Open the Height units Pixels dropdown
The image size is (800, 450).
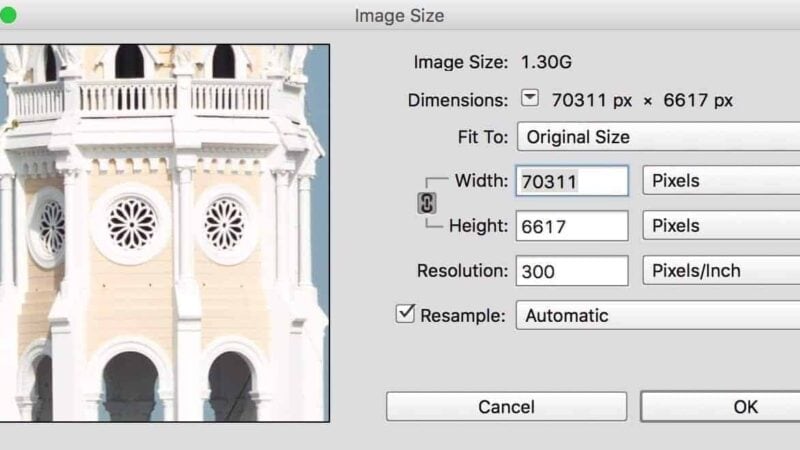[x=721, y=226]
